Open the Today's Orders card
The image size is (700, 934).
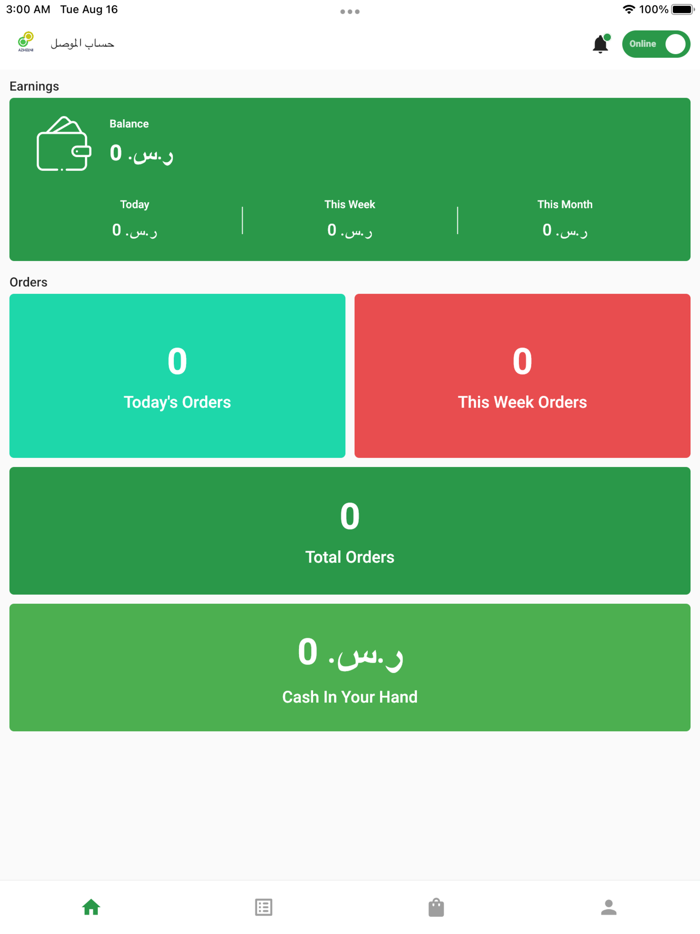pos(177,376)
